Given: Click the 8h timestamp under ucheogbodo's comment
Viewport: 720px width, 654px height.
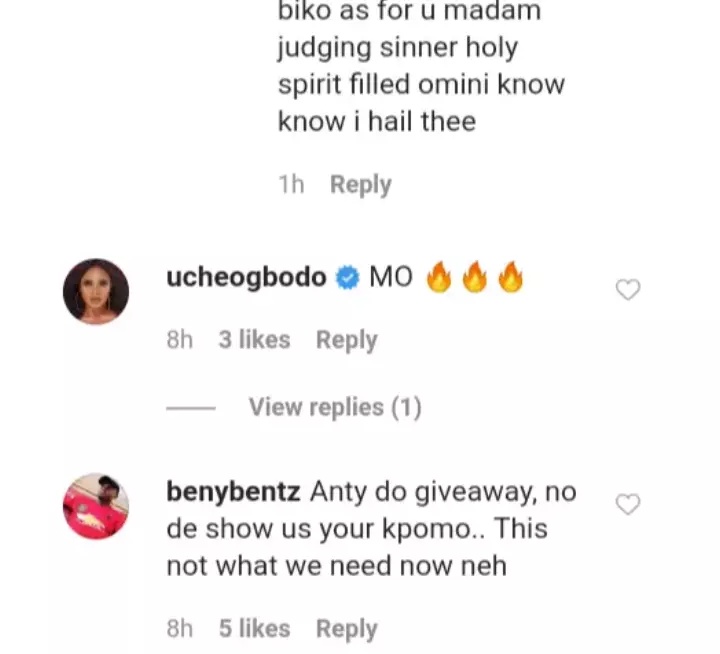Looking at the screenshot, I should (x=180, y=340).
